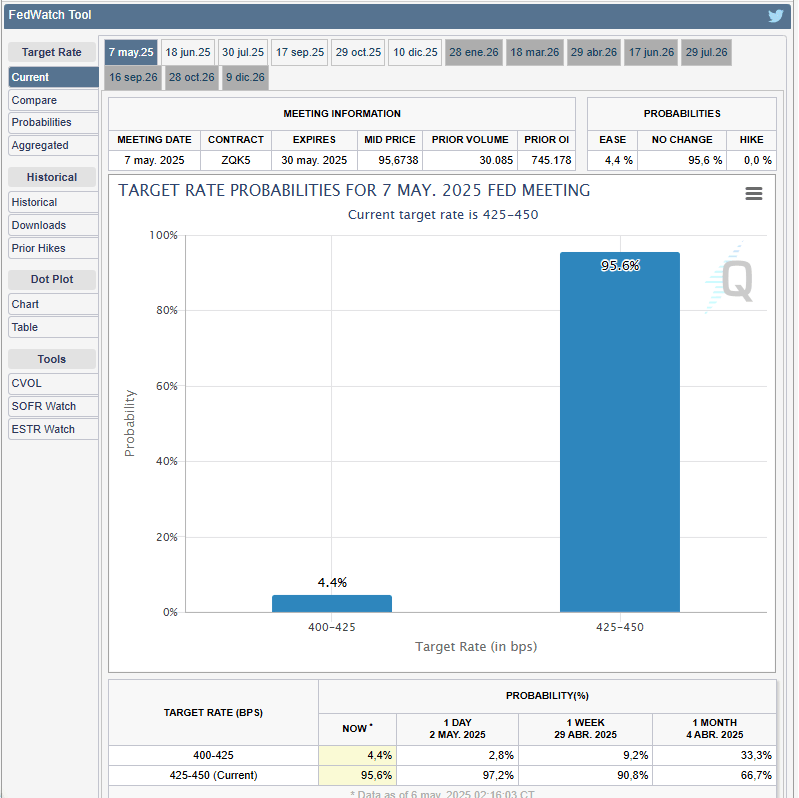Viewport: 799px width, 798px height.
Task: Select the 10 dic.25 meeting tab
Action: coord(415,52)
